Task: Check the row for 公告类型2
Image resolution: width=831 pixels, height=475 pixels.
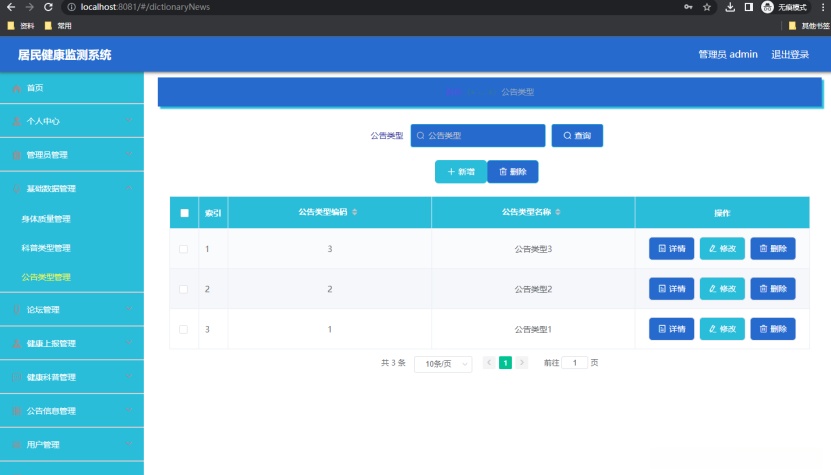Action: click(x=183, y=289)
